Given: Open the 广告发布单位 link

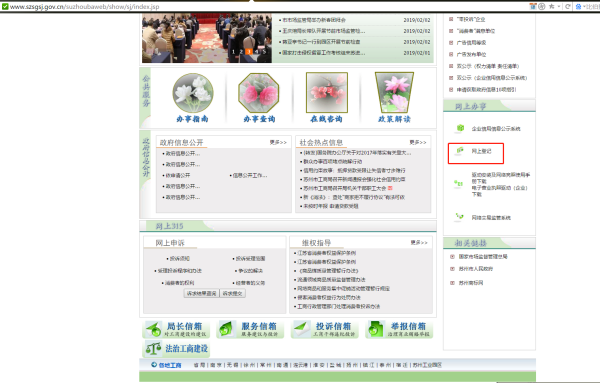Looking at the screenshot, I should [x=471, y=54].
